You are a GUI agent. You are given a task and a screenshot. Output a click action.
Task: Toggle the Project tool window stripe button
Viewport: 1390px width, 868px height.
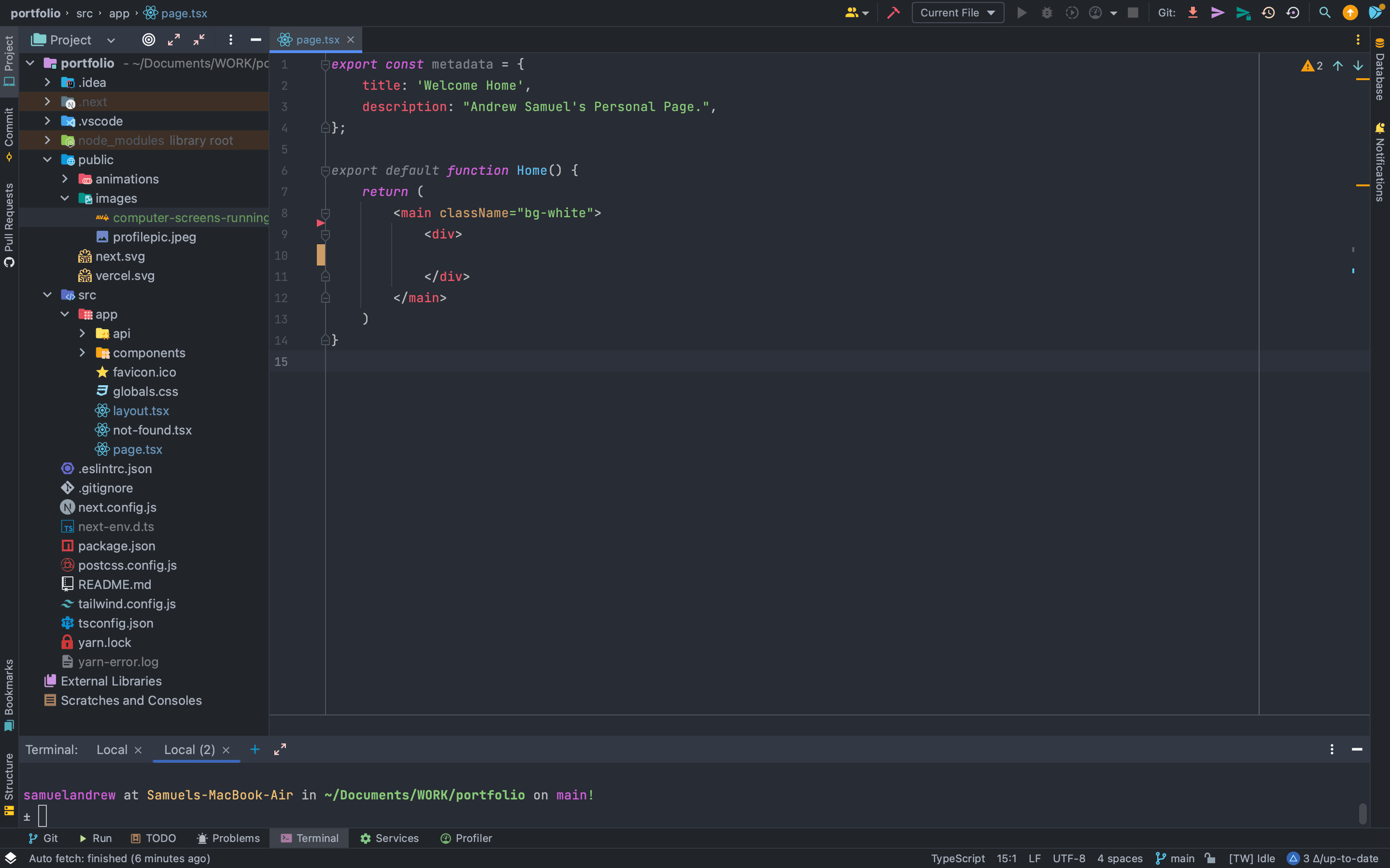click(9, 61)
